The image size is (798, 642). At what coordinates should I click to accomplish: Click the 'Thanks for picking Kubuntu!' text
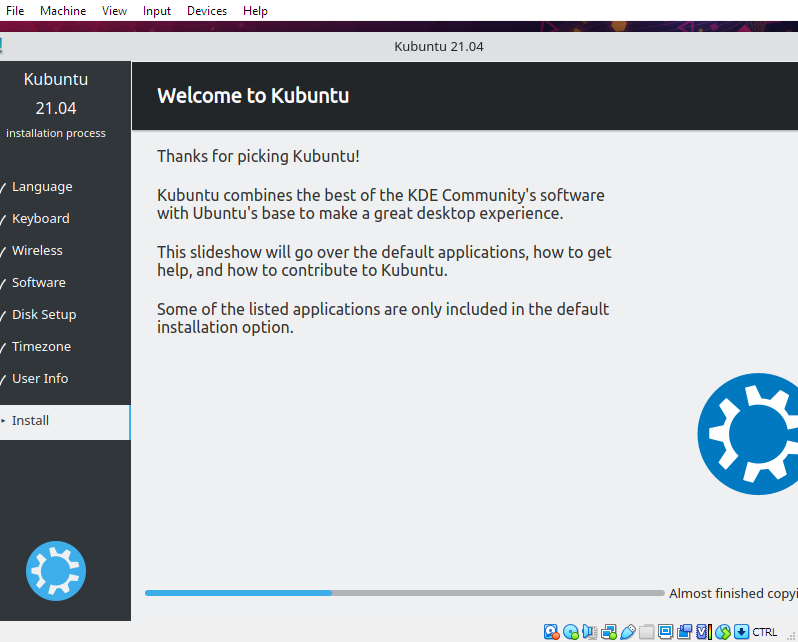[258, 156]
